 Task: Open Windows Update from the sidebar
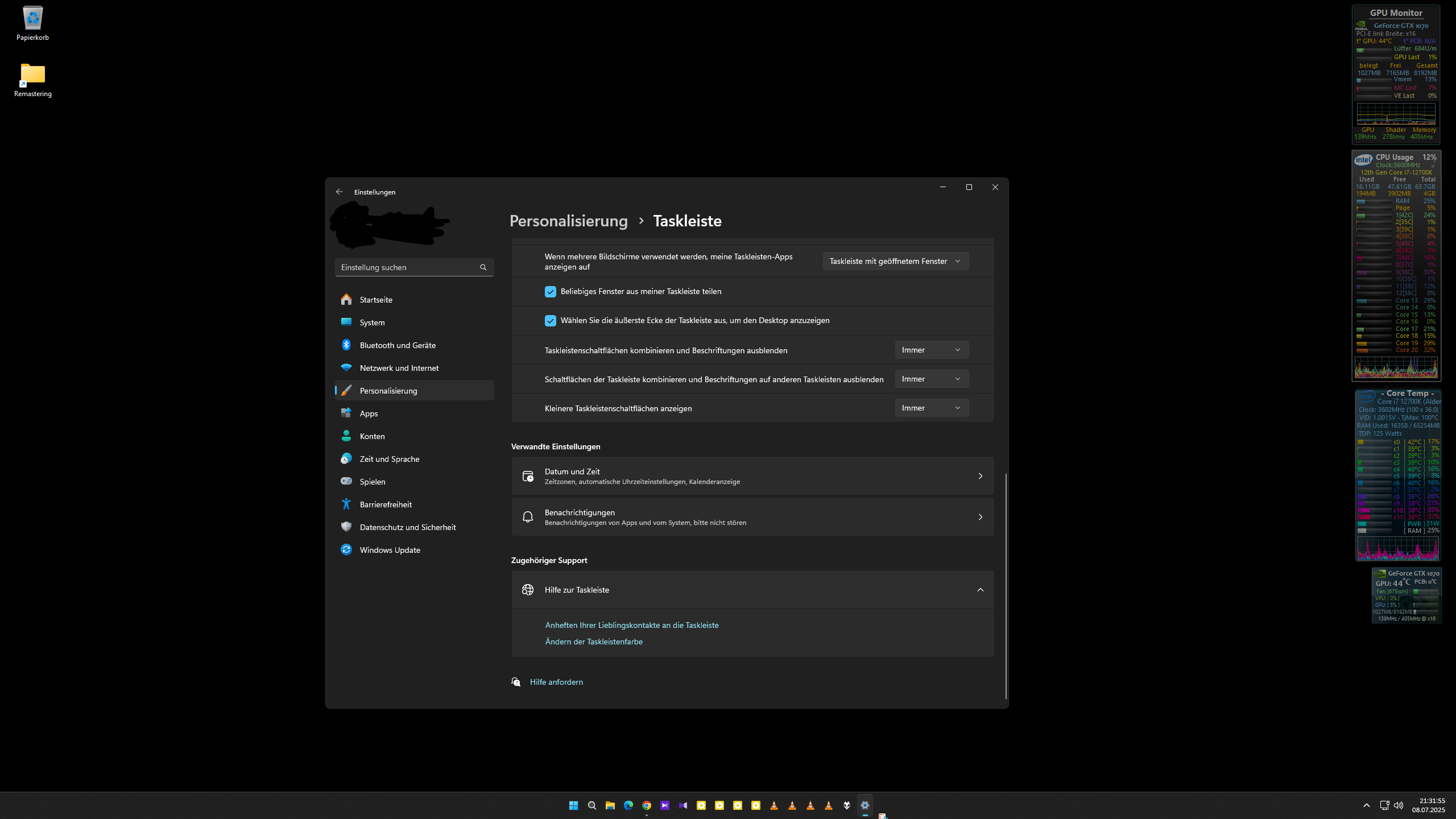coord(390,549)
